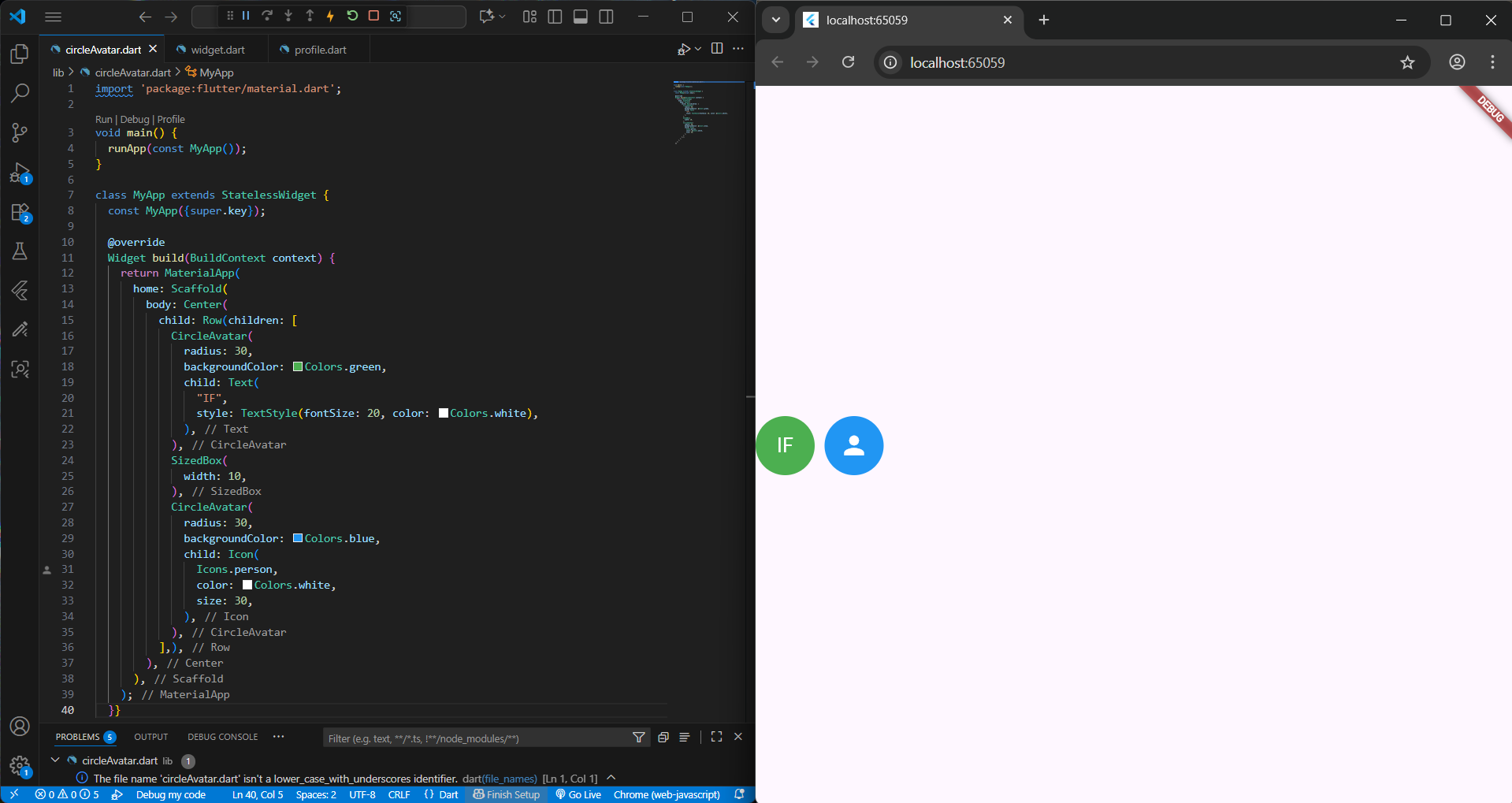
Task: Open Source Control panel
Action: [20, 132]
